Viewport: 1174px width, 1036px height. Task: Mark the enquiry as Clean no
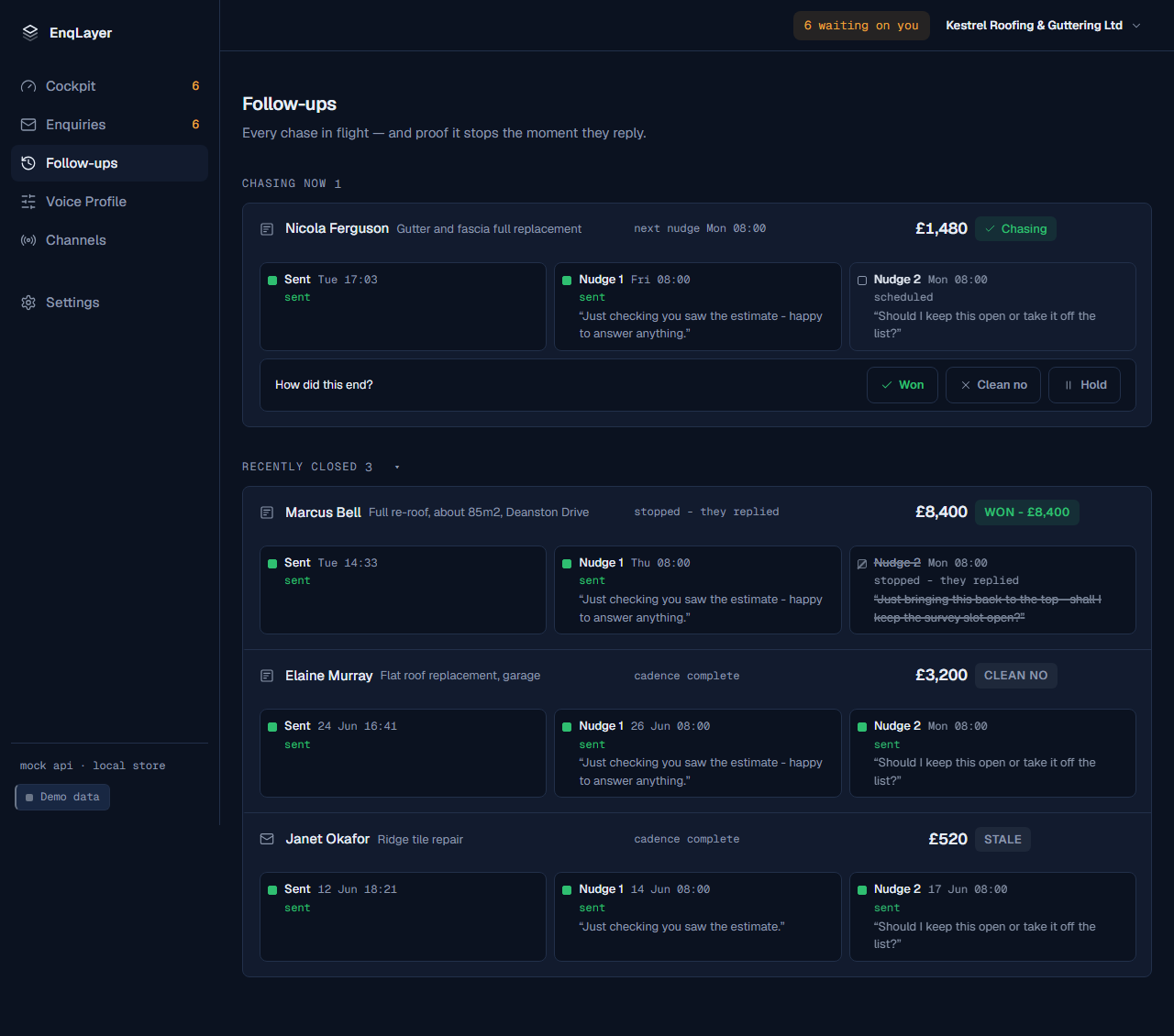(993, 385)
